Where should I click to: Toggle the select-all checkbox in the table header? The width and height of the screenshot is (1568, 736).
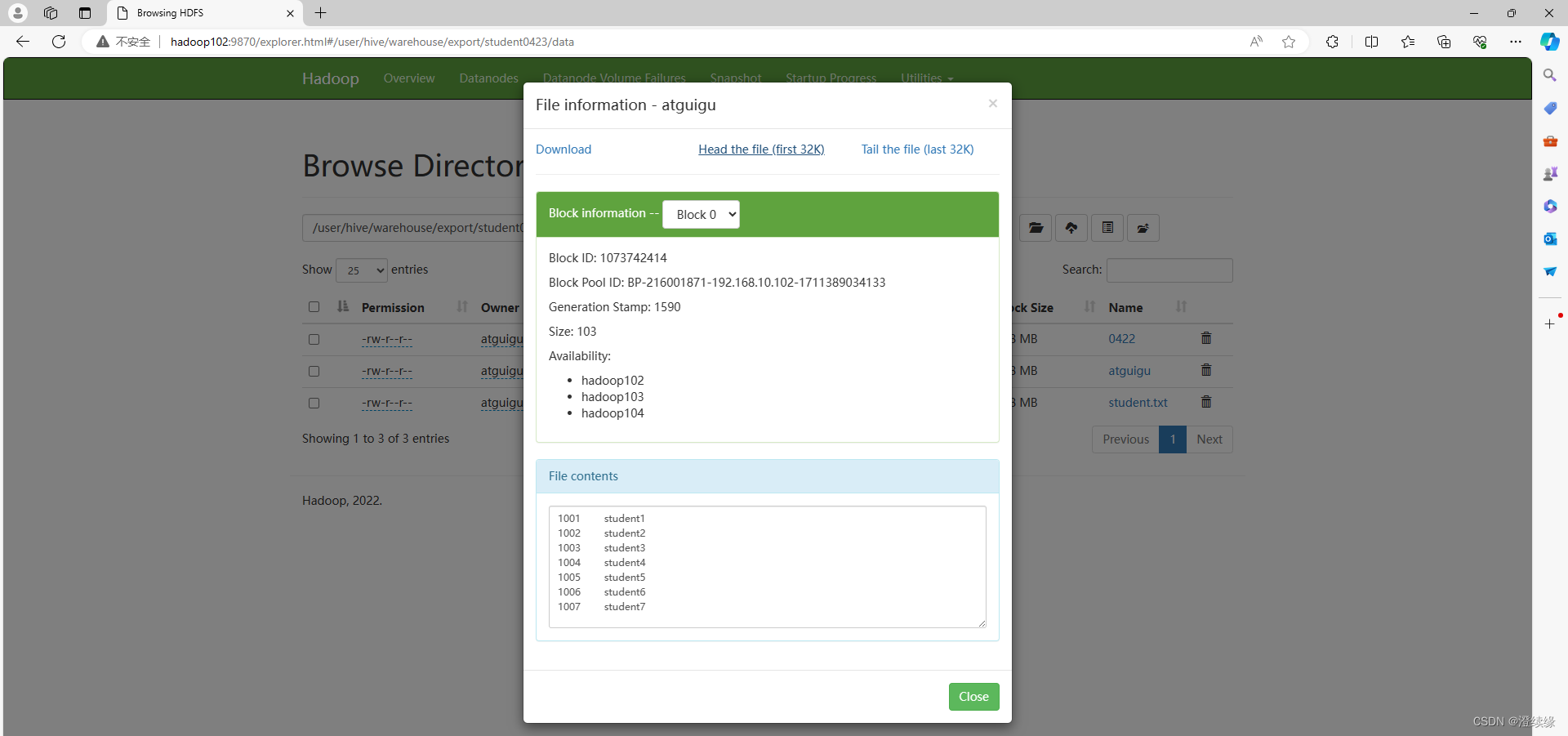314,307
